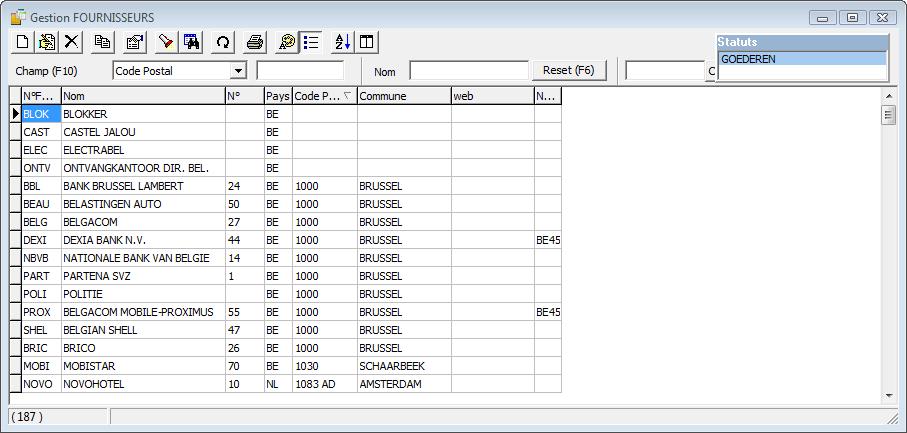The image size is (907, 433).
Task: Select the BELGIAN SHELL cell
Action: pyautogui.click(x=143, y=330)
